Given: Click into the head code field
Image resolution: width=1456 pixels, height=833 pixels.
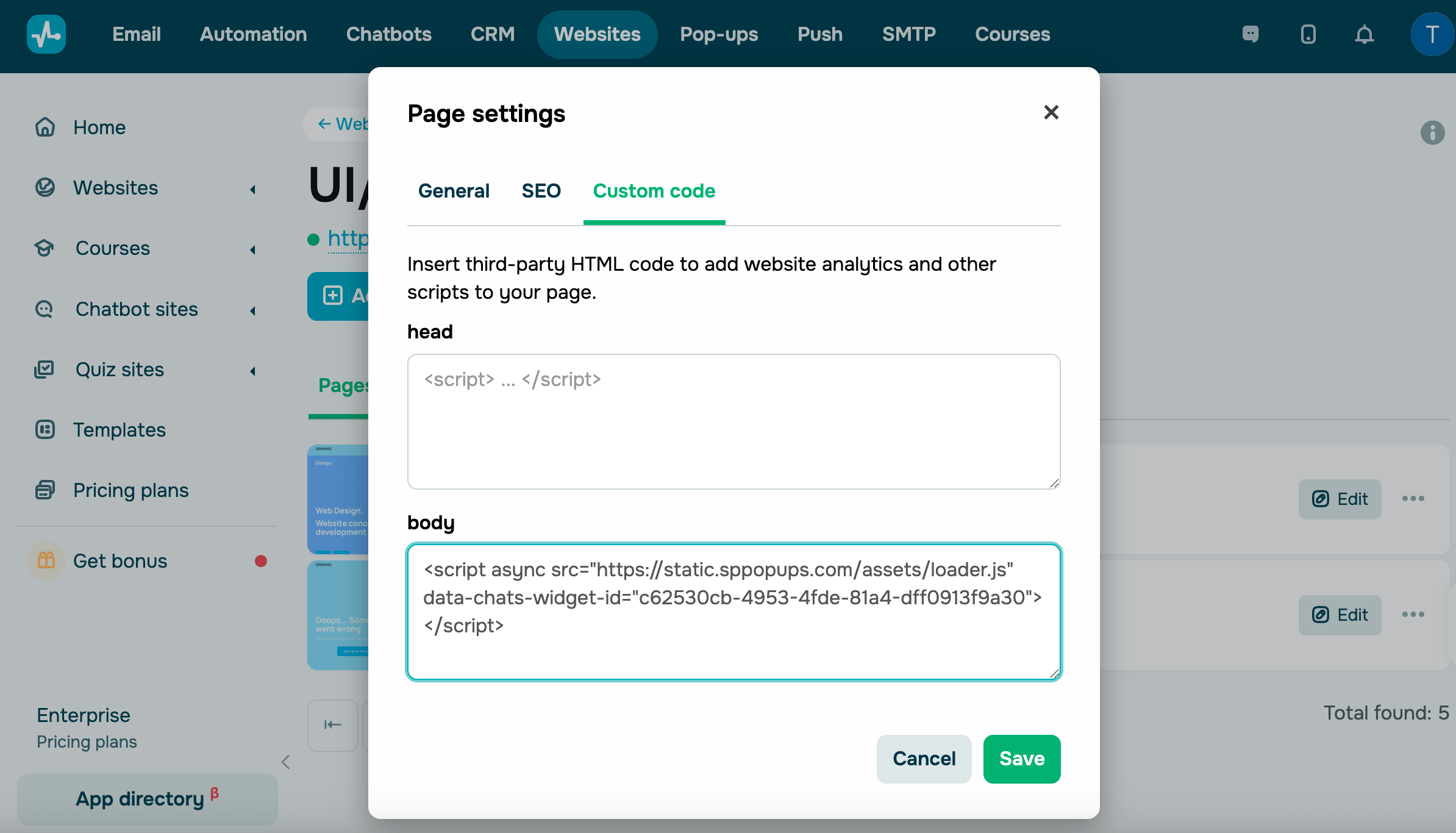Looking at the screenshot, I should 733,421.
